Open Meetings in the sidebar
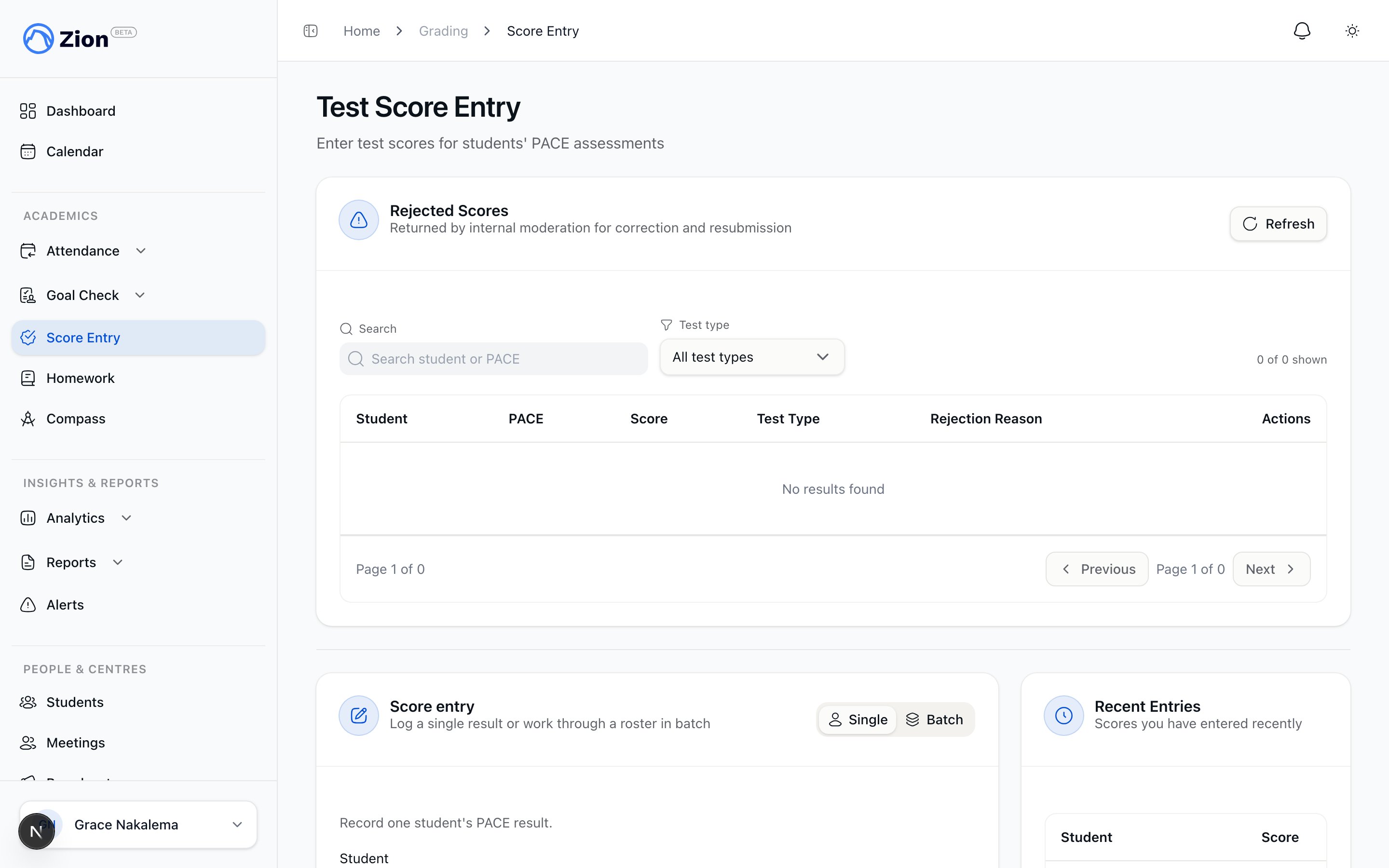The width and height of the screenshot is (1389, 868). [x=138, y=743]
